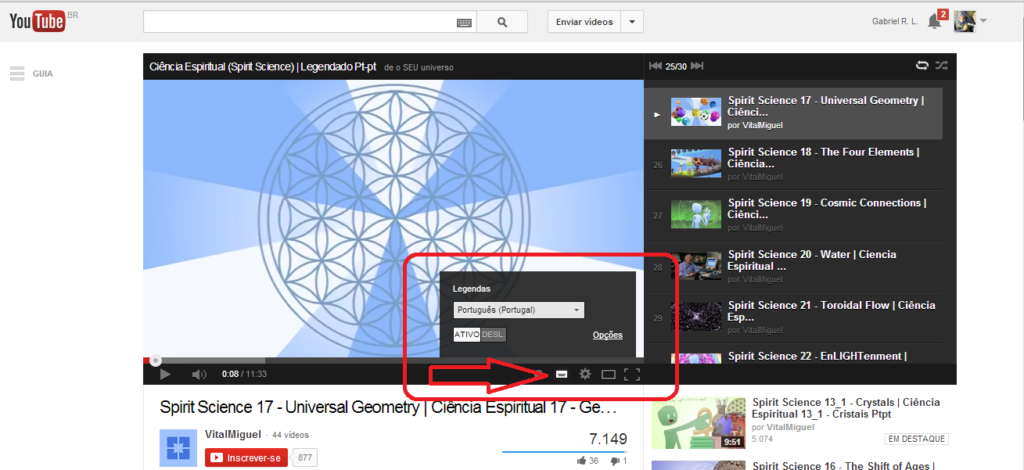Click the 25/30 playlist position counter
The height and width of the screenshot is (470, 1024).
676,67
